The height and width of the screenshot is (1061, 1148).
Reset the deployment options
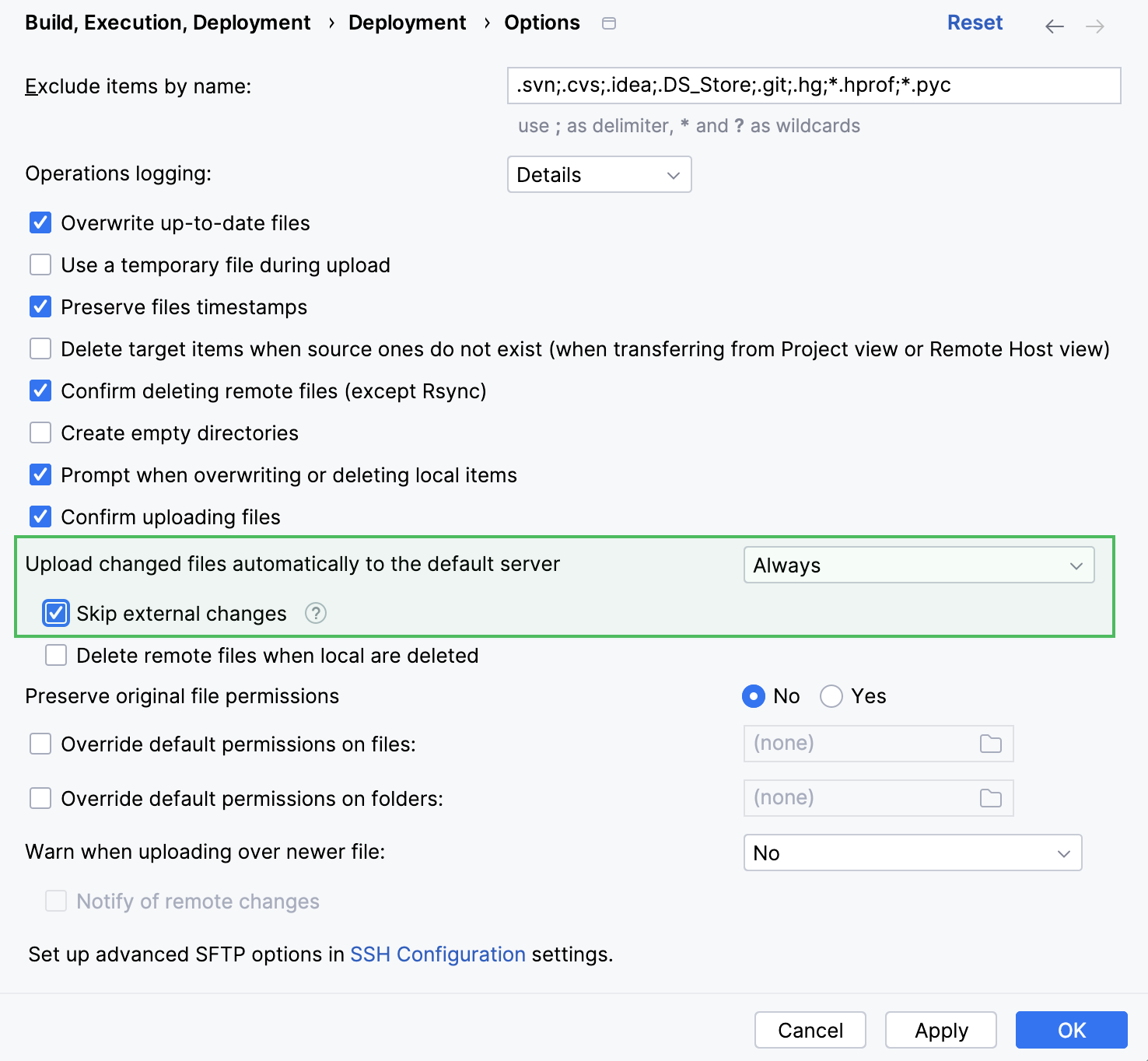click(975, 23)
